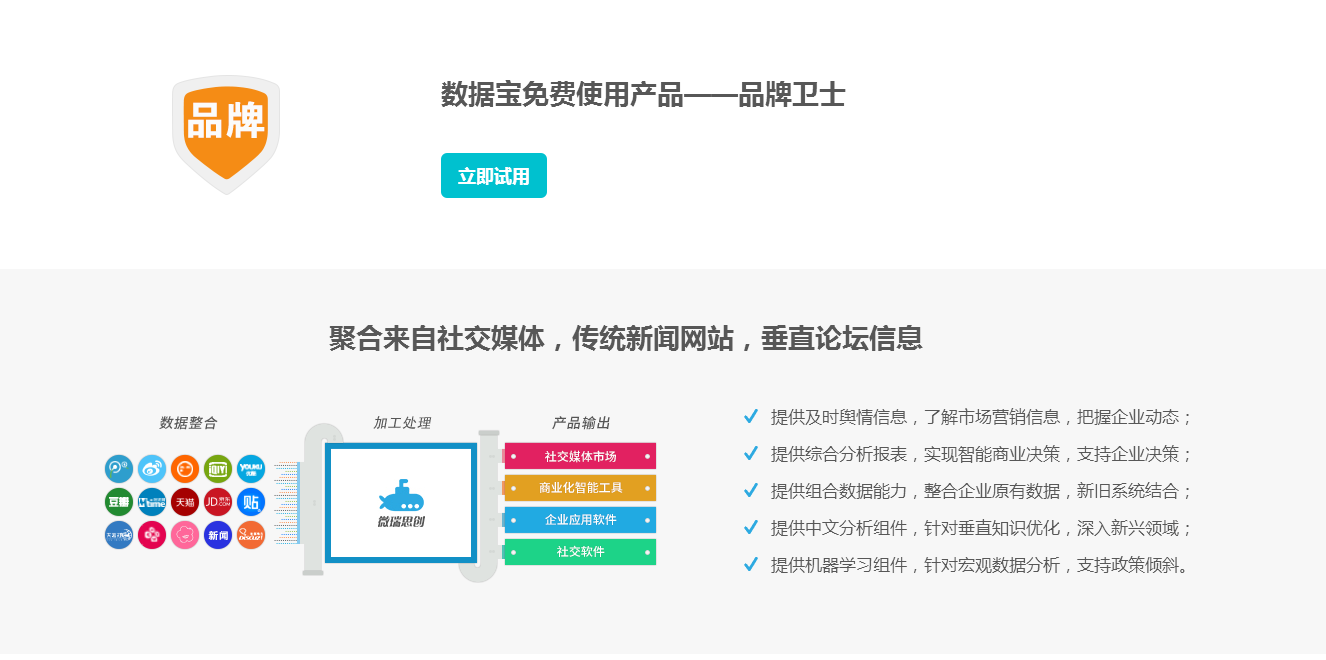The width and height of the screenshot is (1326, 660).
Task: Click the red JD.com icon
Action: (218, 501)
